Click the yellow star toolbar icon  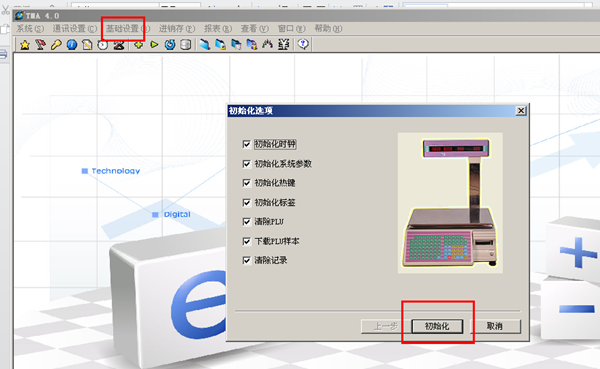tap(25, 45)
